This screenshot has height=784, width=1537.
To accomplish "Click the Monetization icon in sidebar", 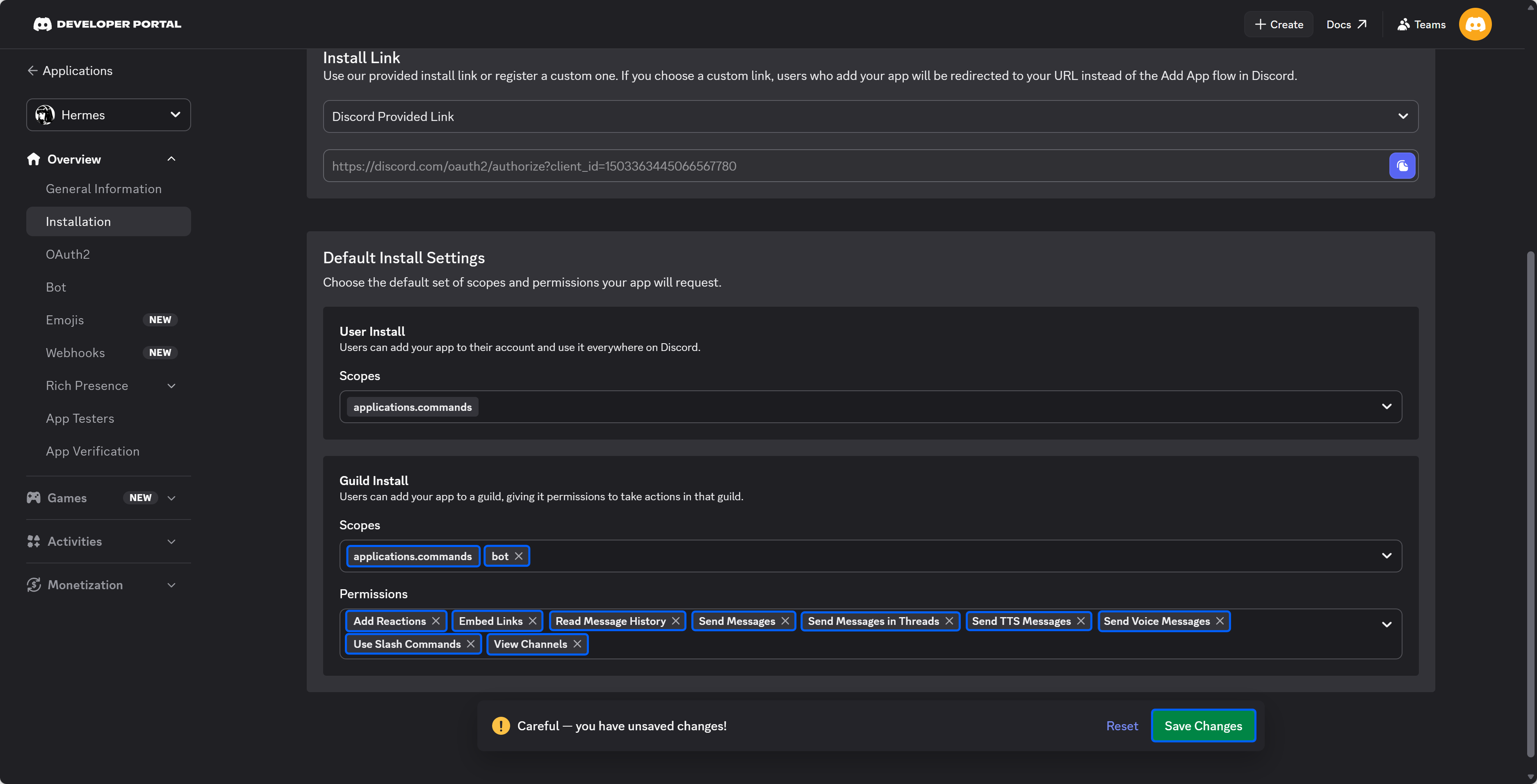I will pyautogui.click(x=33, y=585).
